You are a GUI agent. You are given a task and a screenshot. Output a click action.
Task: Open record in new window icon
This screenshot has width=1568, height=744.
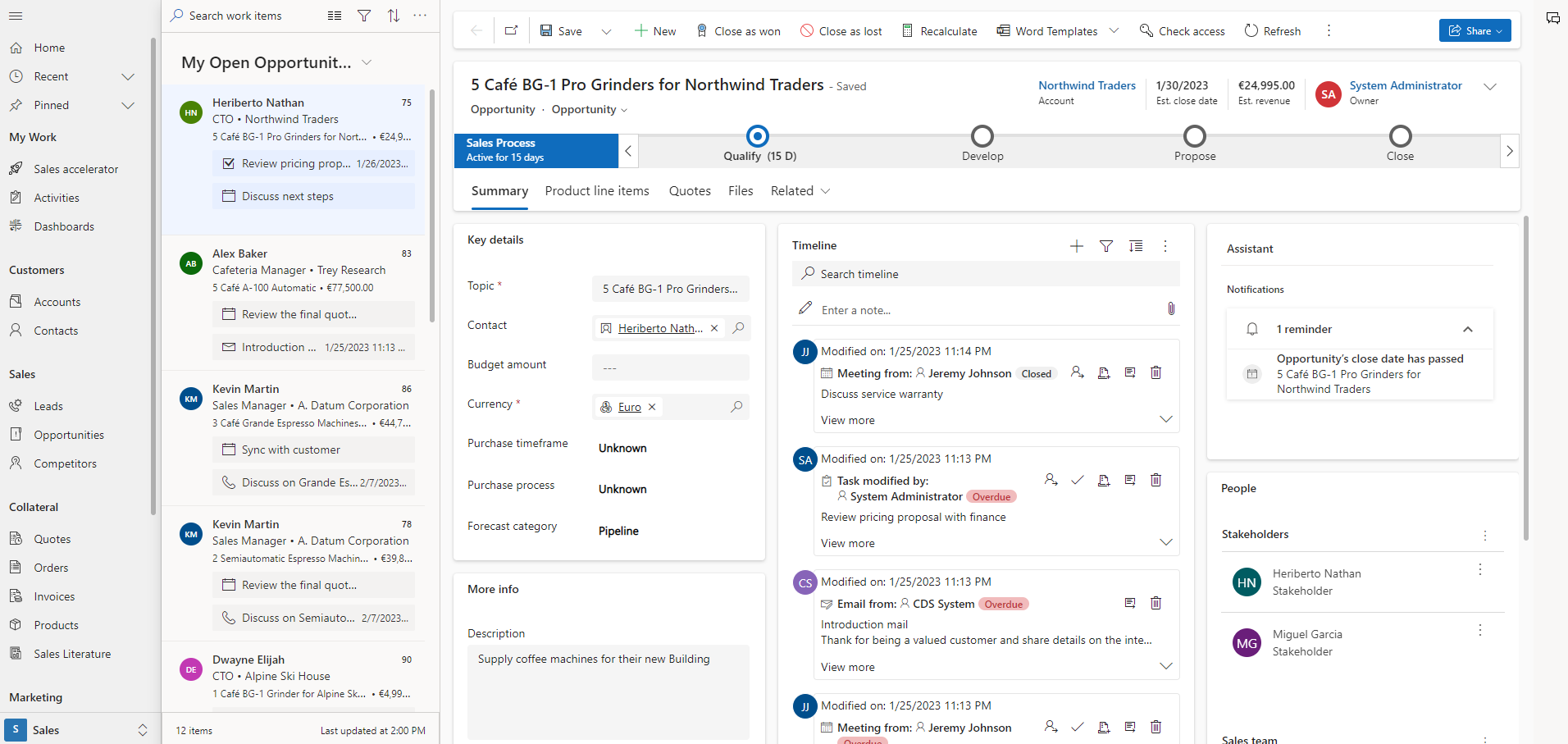[x=511, y=31]
